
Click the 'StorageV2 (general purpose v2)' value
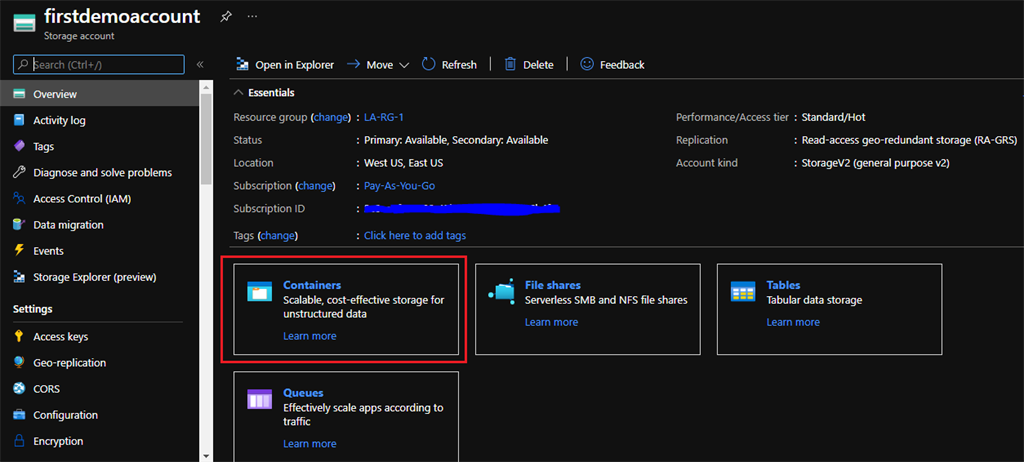[x=876, y=163]
